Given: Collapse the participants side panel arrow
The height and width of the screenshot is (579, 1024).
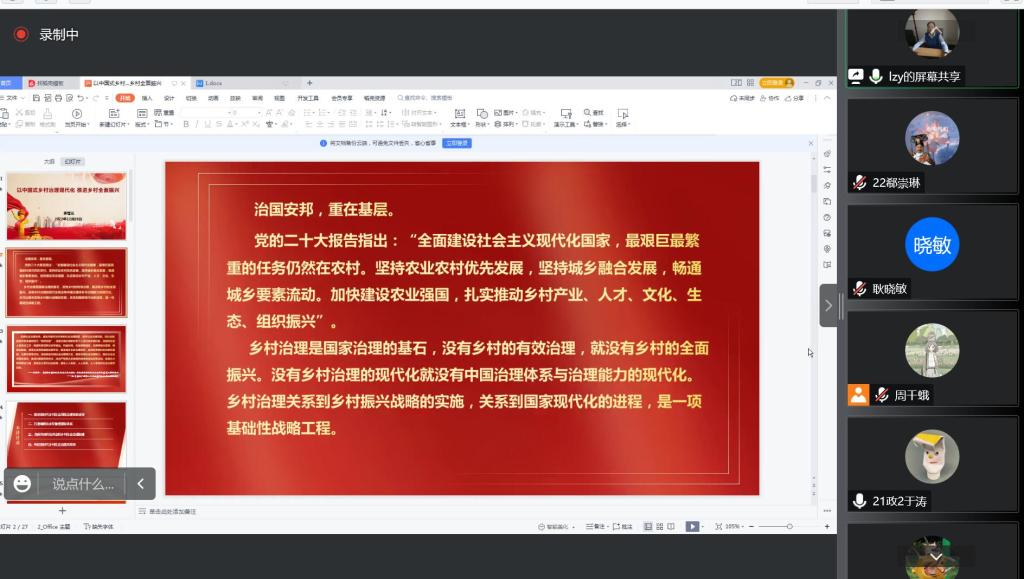Looking at the screenshot, I should click(x=828, y=306).
